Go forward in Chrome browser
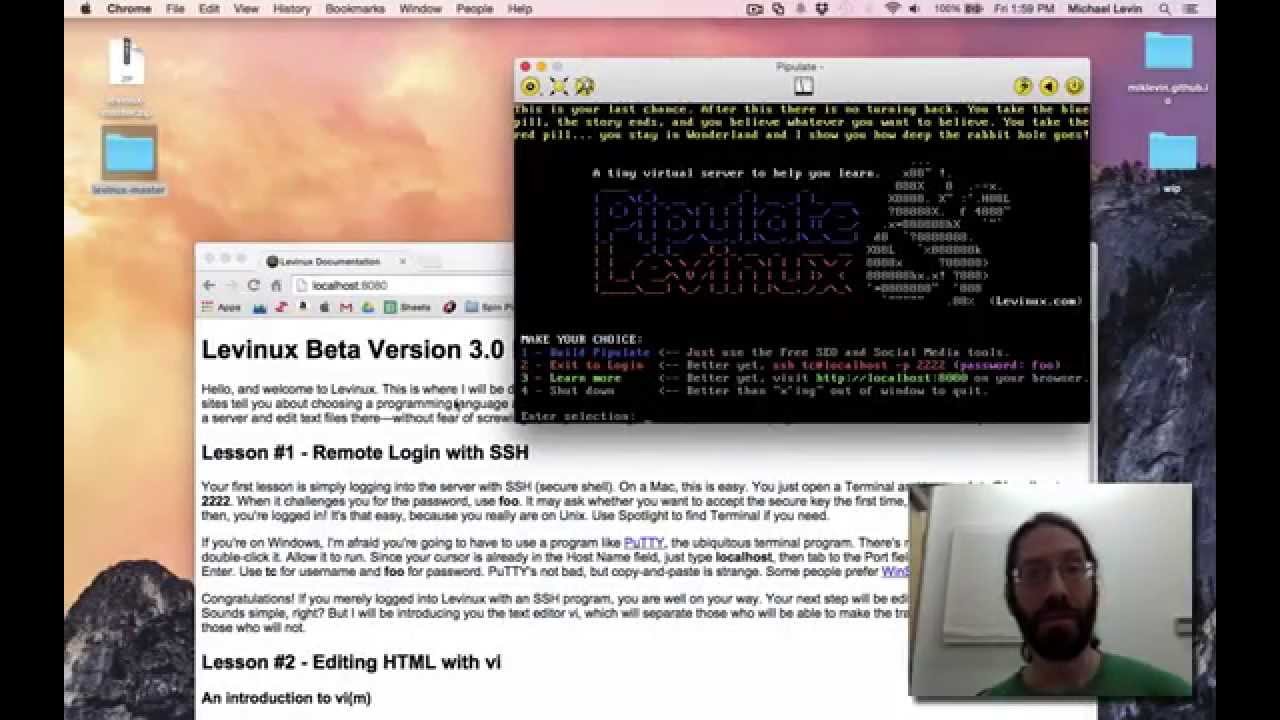This screenshot has width=1280, height=720. coord(231,285)
